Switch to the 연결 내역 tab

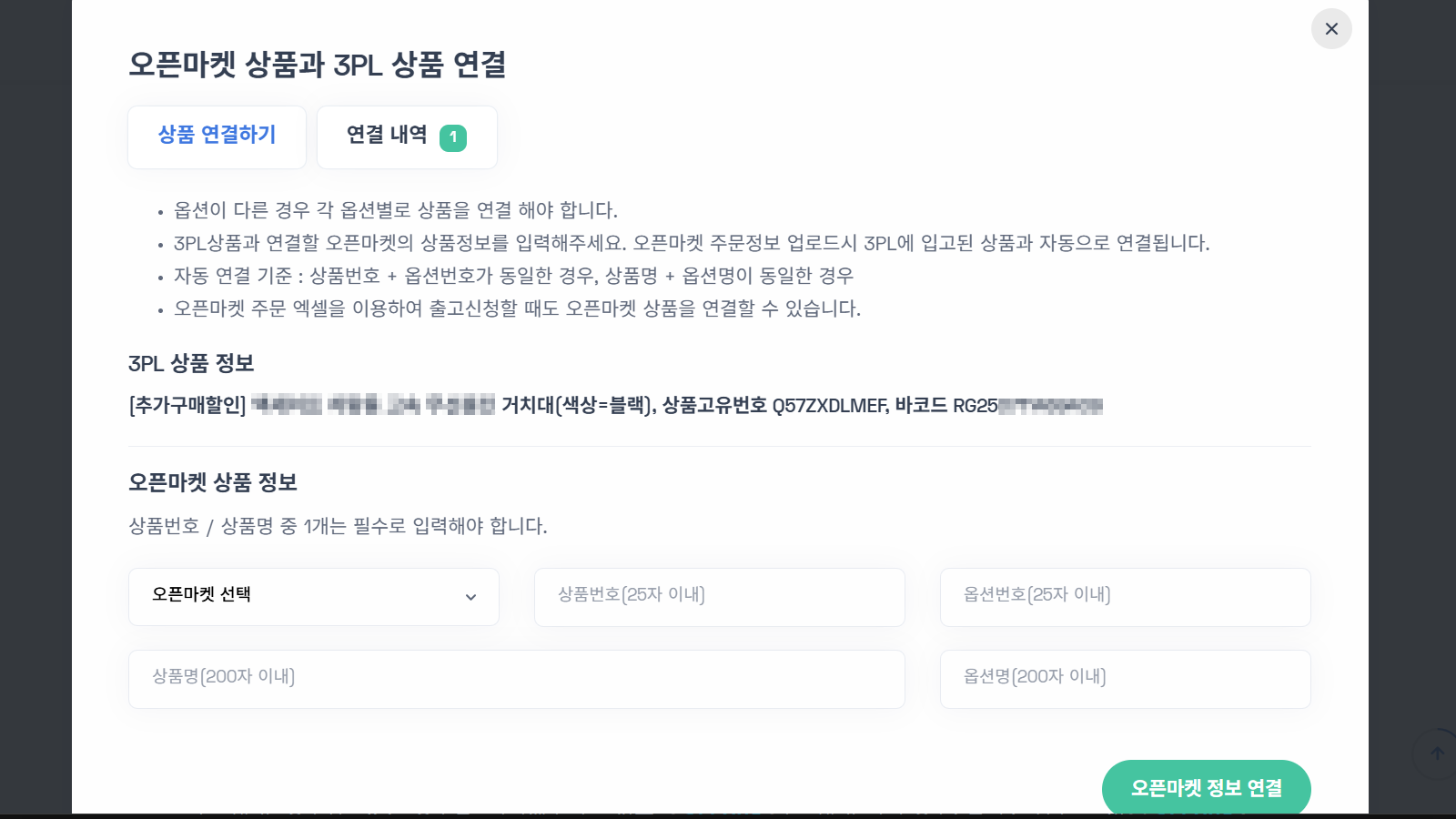click(x=386, y=137)
